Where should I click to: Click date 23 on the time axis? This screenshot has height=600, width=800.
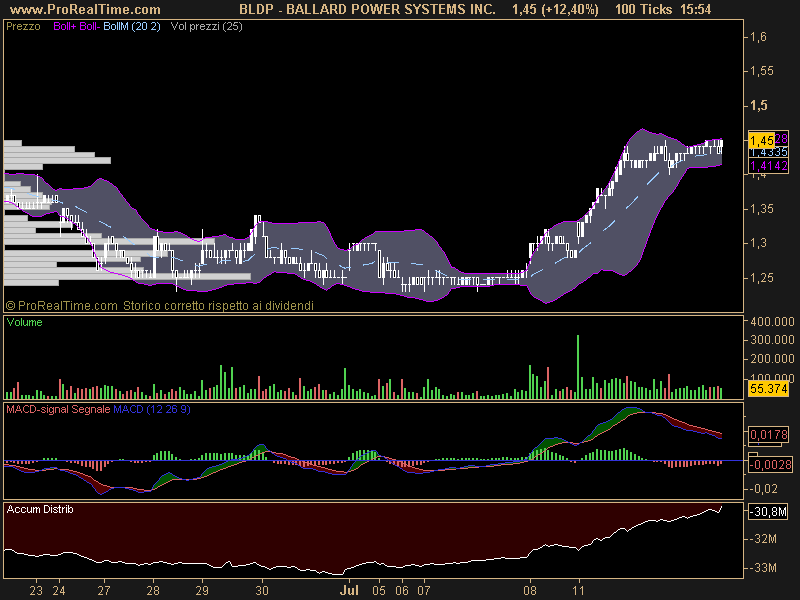coord(36,591)
